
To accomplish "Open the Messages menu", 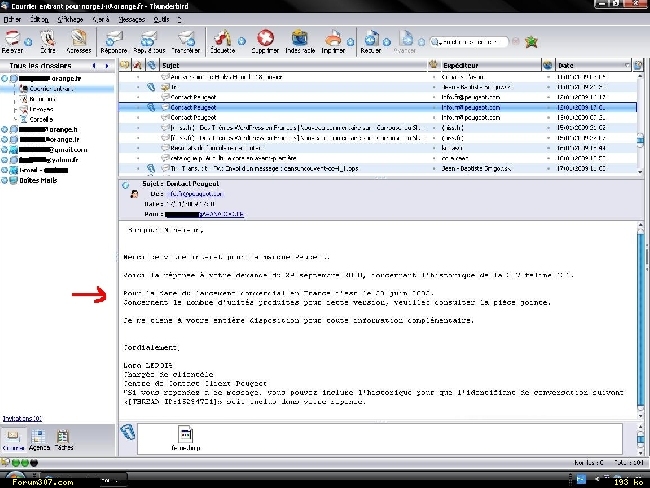I will click(x=131, y=19).
